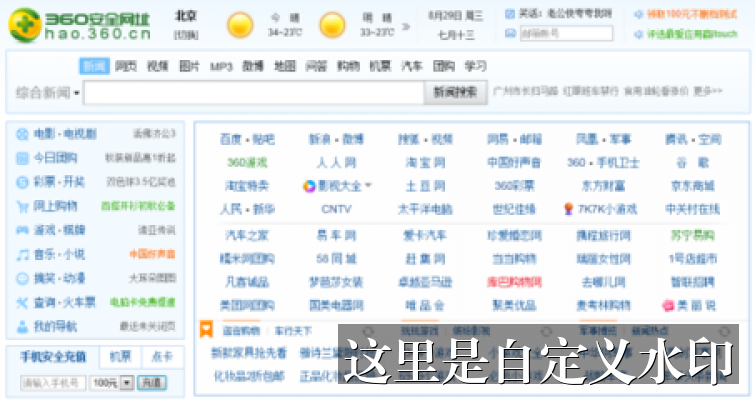Open the 58同城 link
Image resolution: width=755 pixels, height=400 pixels.
point(336,259)
